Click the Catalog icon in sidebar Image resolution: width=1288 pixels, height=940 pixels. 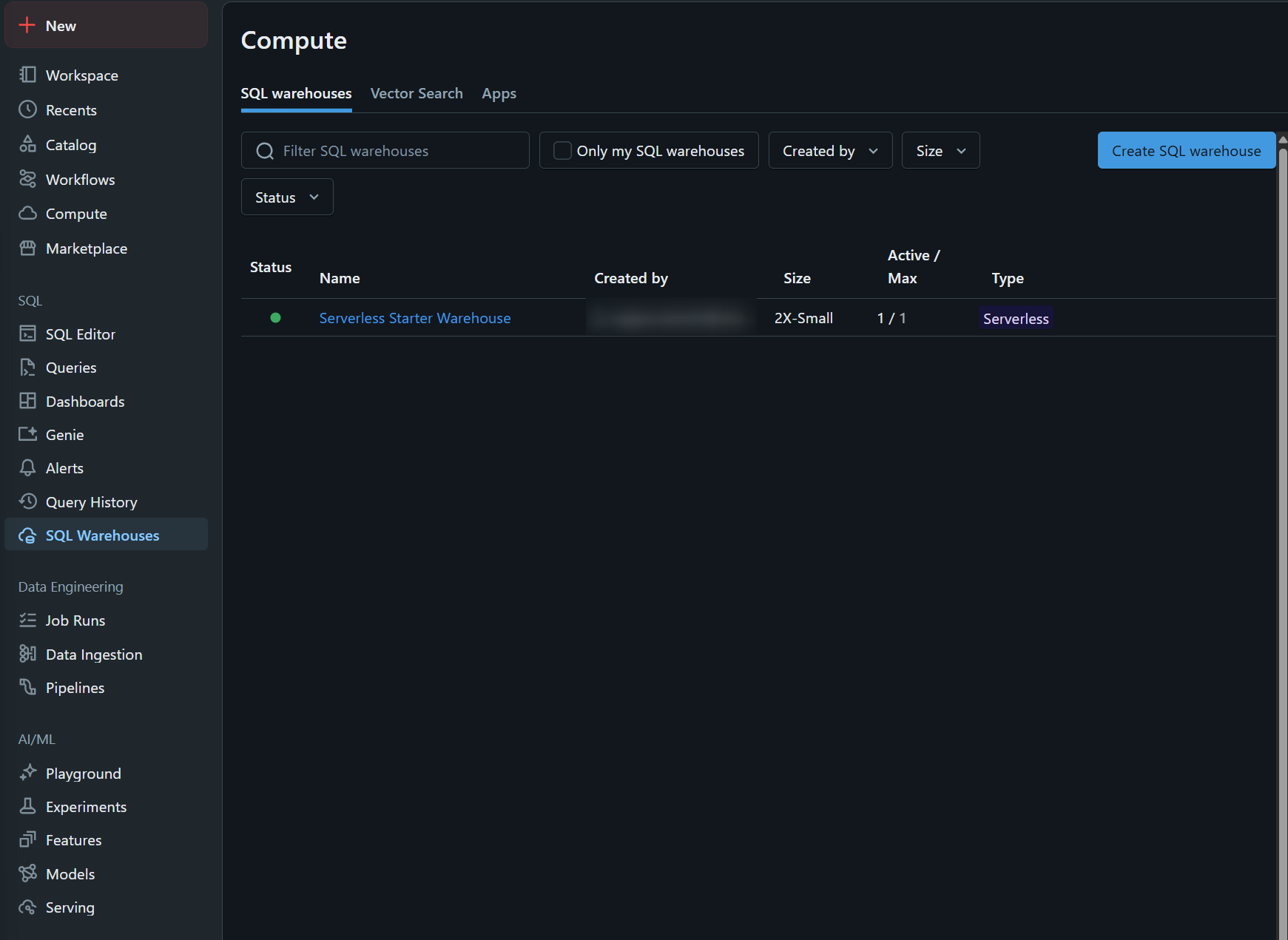tap(27, 144)
